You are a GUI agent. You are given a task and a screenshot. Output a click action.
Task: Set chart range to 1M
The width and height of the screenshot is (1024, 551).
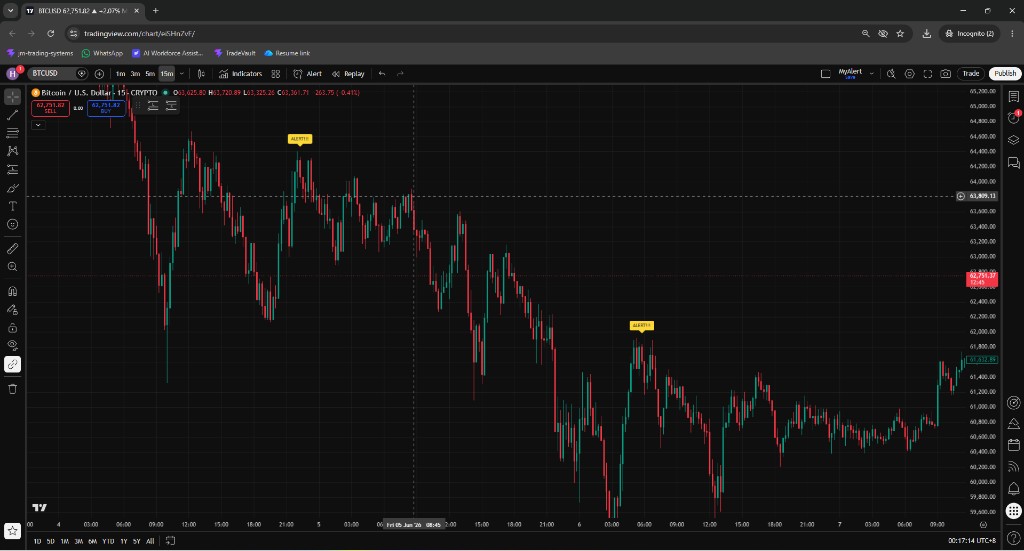point(65,541)
